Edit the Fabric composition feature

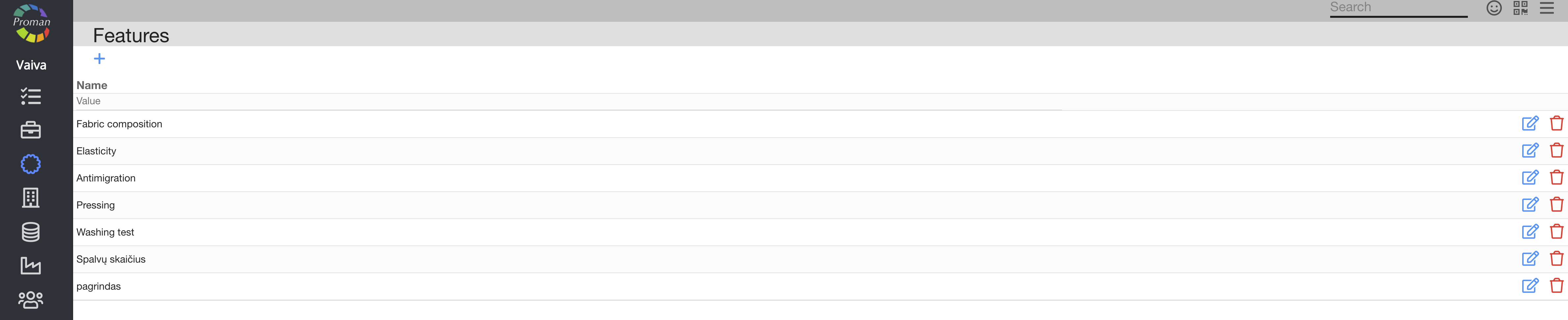click(1530, 124)
